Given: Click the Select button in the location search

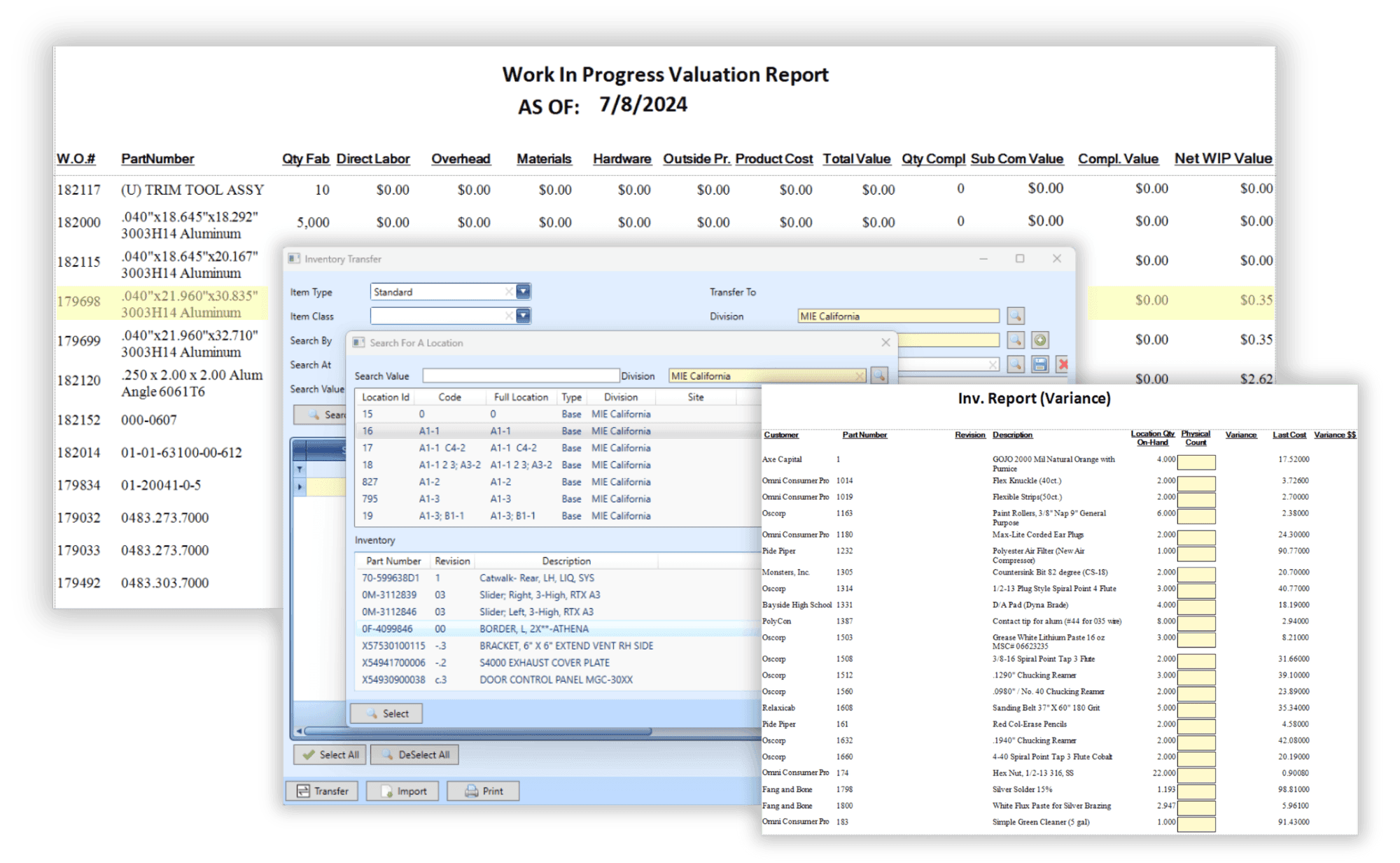Looking at the screenshot, I should (x=386, y=714).
